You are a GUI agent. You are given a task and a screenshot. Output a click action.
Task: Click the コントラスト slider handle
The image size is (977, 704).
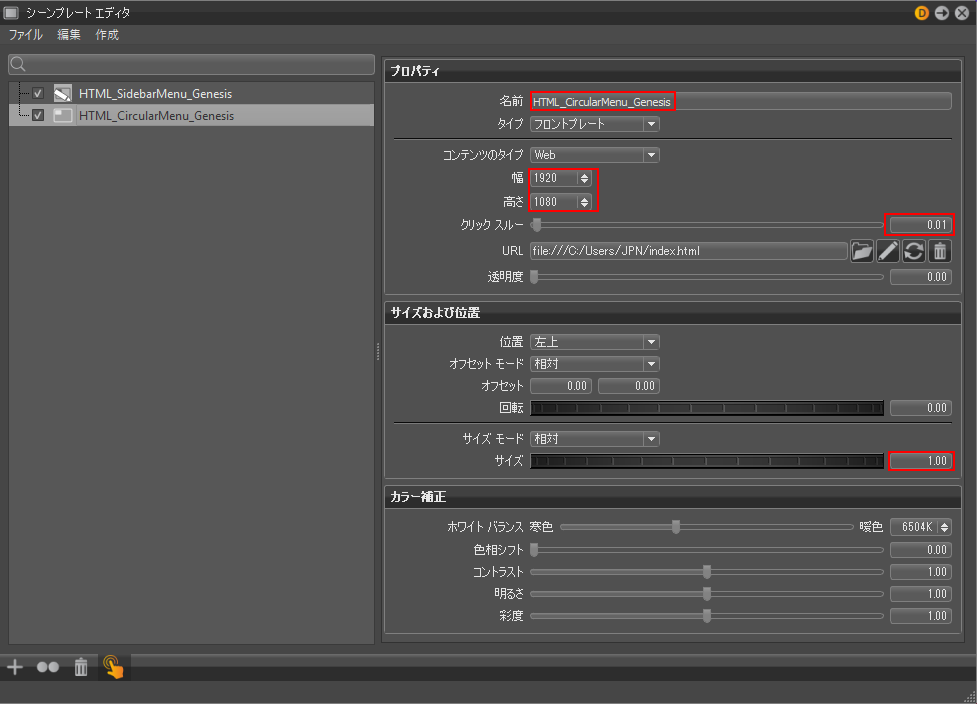[x=707, y=571]
